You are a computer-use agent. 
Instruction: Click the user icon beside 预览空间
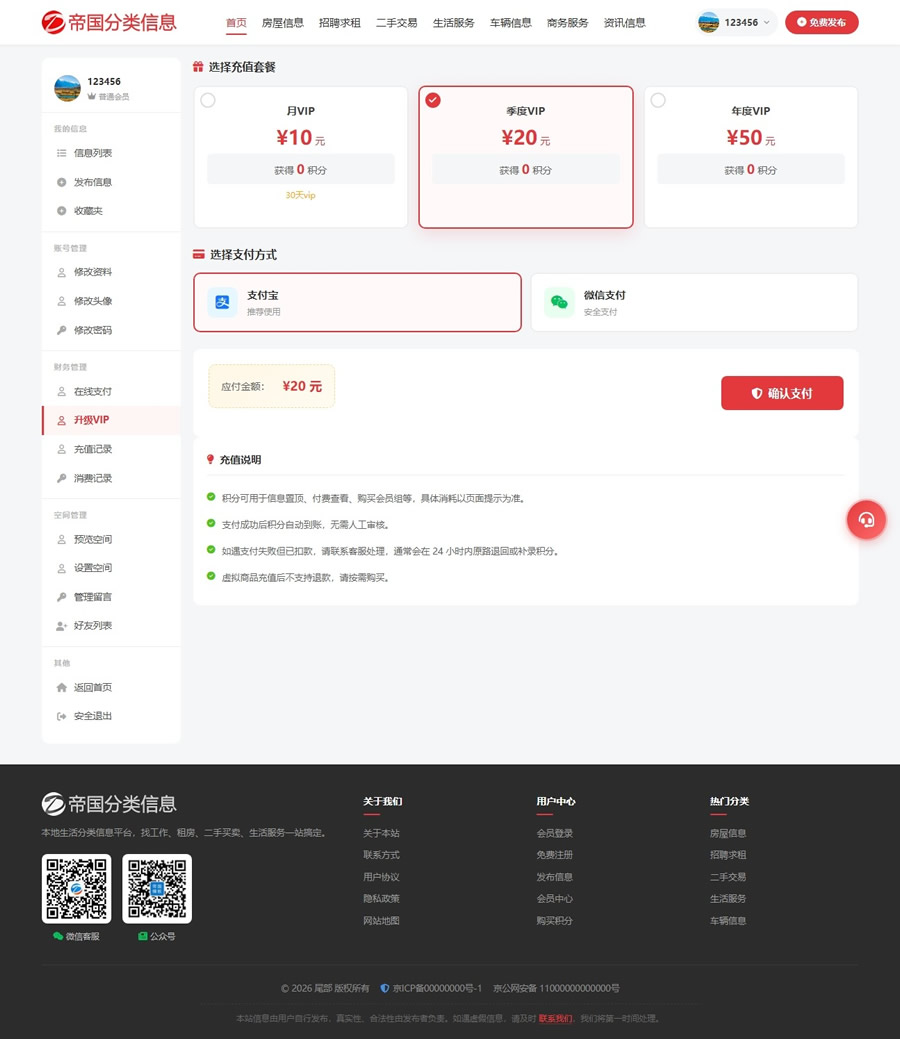tap(62, 539)
